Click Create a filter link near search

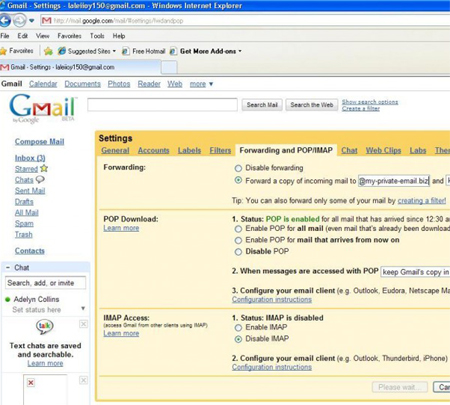(361, 108)
